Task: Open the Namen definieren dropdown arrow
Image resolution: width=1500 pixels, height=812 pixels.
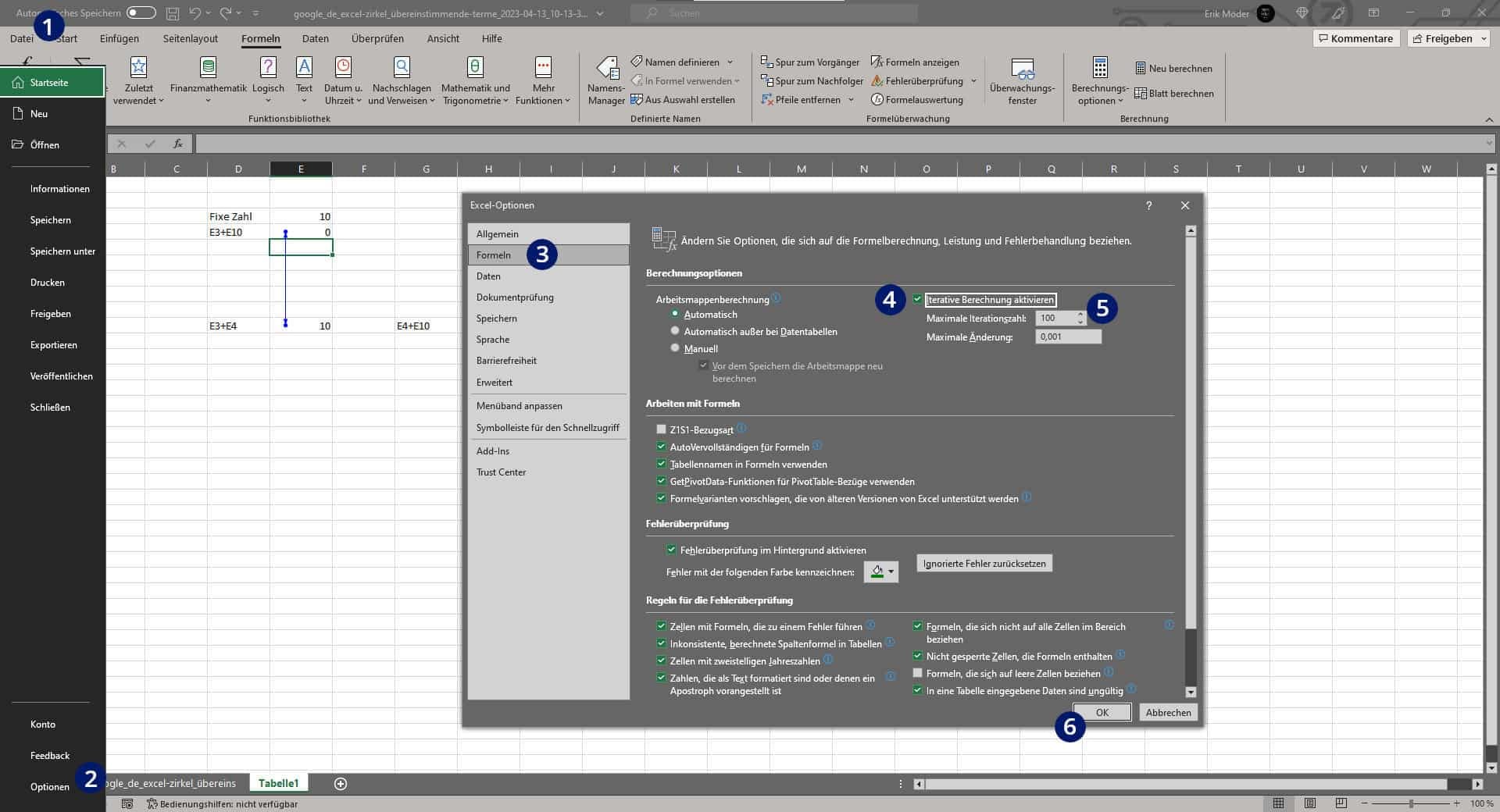Action: click(x=730, y=62)
